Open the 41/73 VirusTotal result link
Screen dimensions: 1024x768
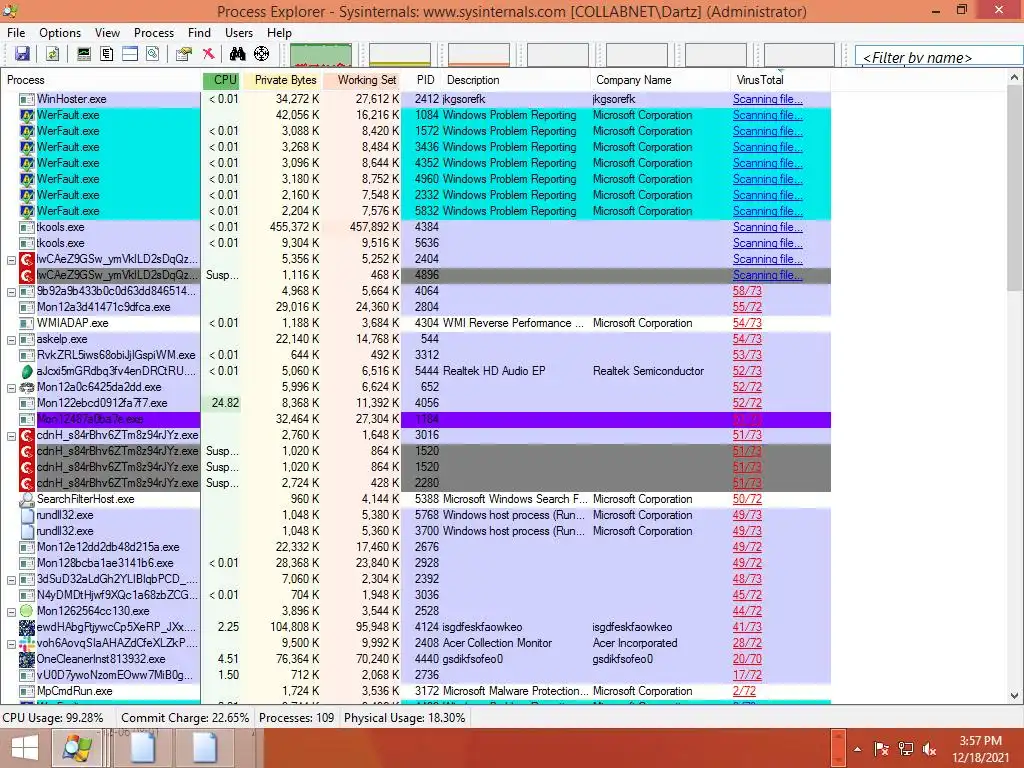tap(747, 627)
